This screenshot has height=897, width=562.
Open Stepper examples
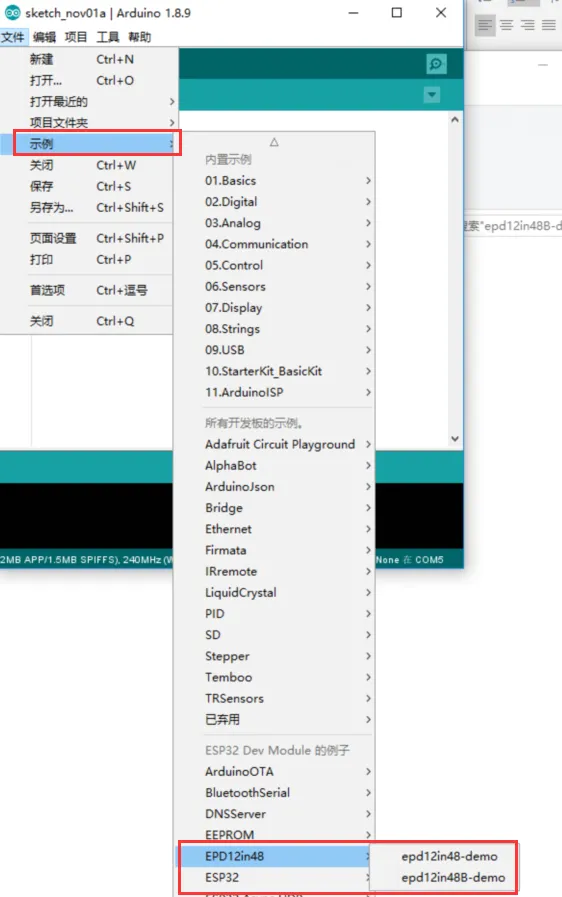[x=274, y=656]
